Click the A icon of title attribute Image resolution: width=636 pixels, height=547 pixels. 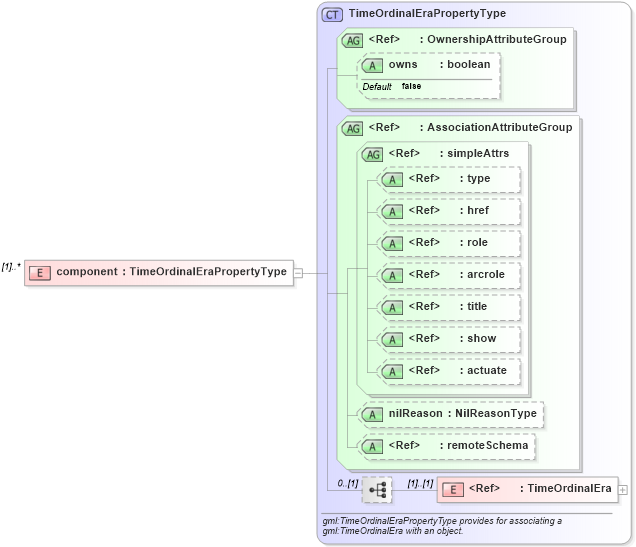pos(392,308)
